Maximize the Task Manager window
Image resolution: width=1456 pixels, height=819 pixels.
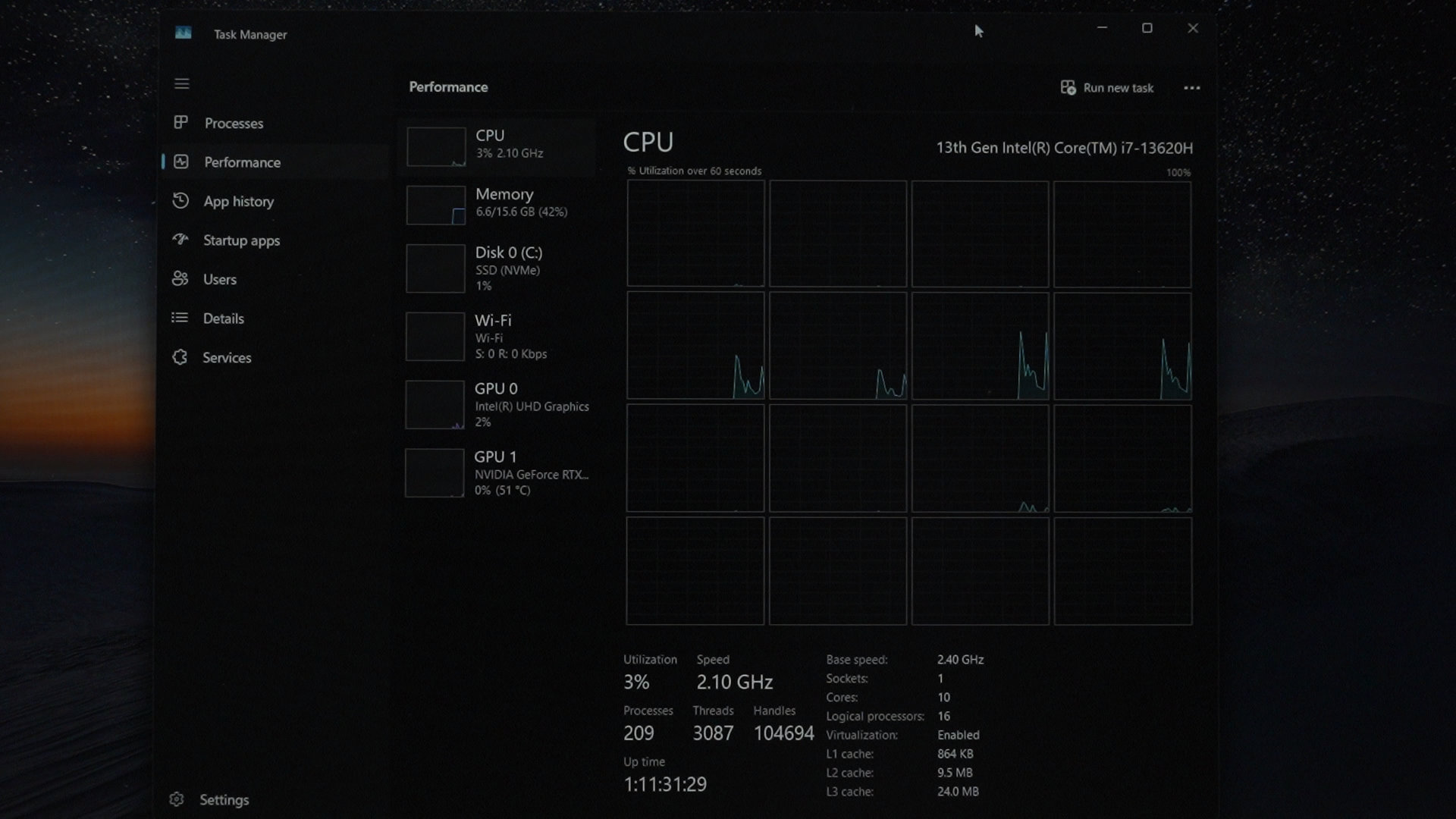tap(1147, 28)
